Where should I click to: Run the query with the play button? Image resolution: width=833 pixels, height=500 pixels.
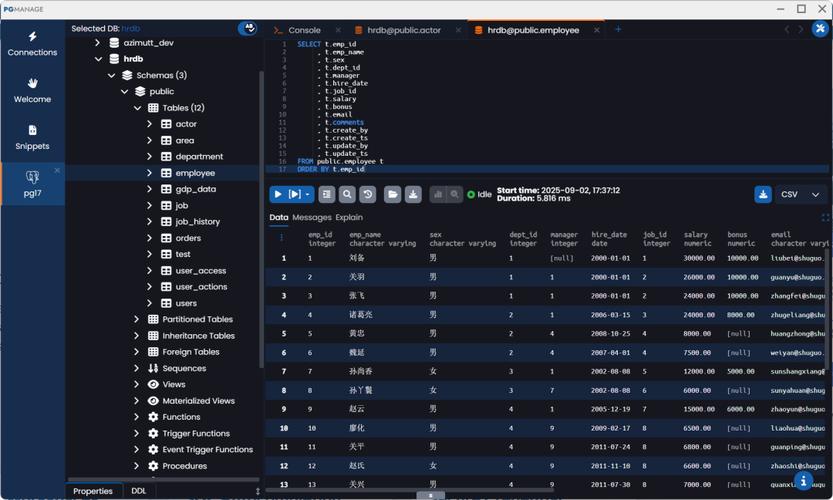[278, 194]
